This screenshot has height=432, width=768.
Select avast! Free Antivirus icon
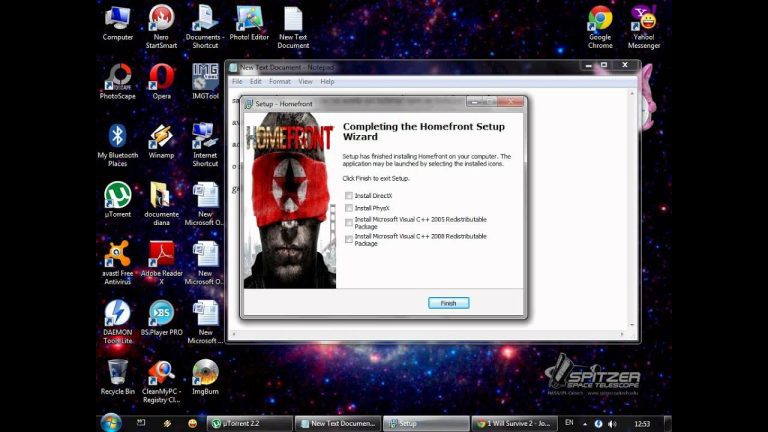tap(118, 263)
